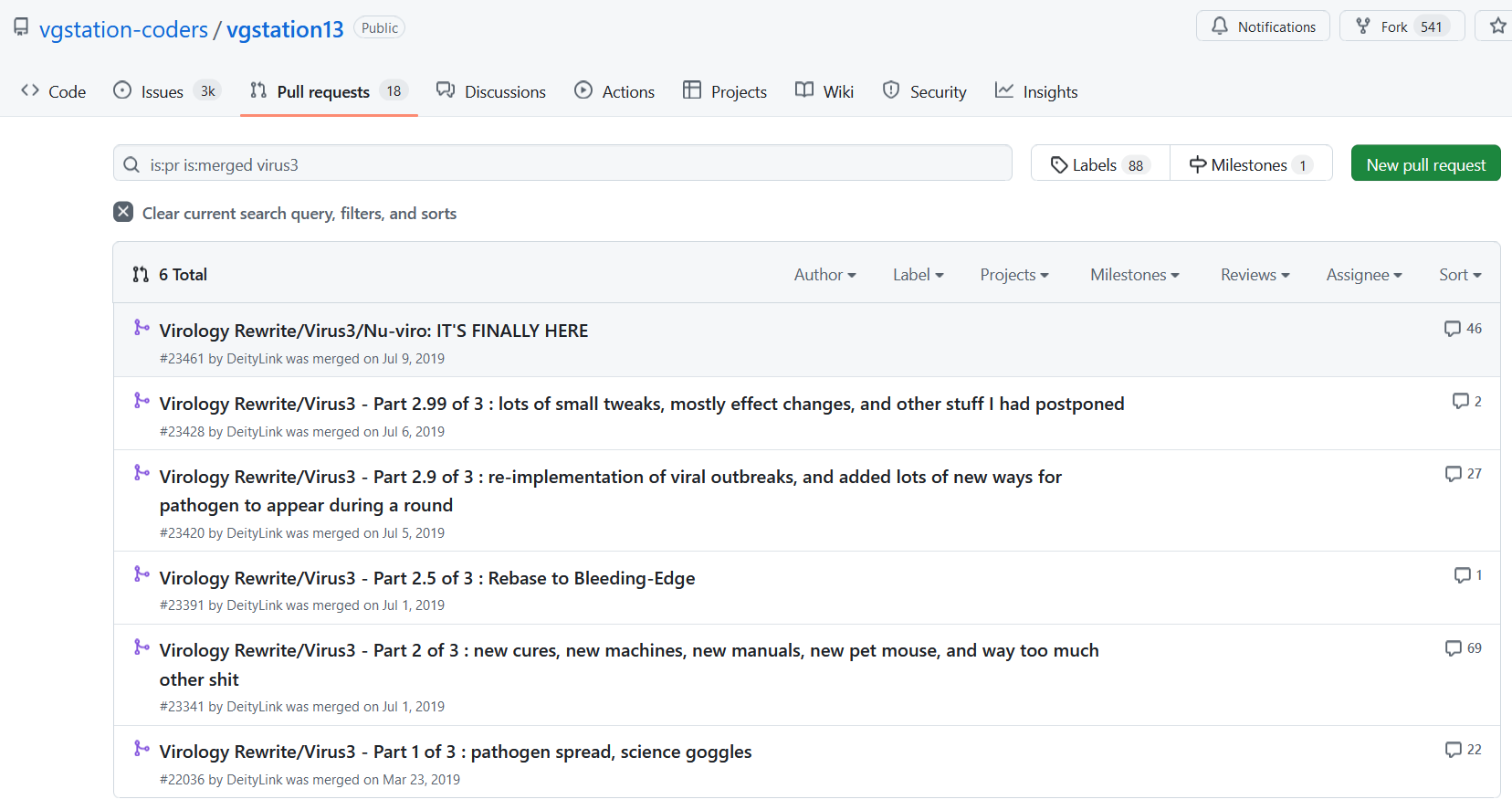Click the merged icon for PR #23428
Viewport: 1512px width, 810px height.
(x=142, y=400)
